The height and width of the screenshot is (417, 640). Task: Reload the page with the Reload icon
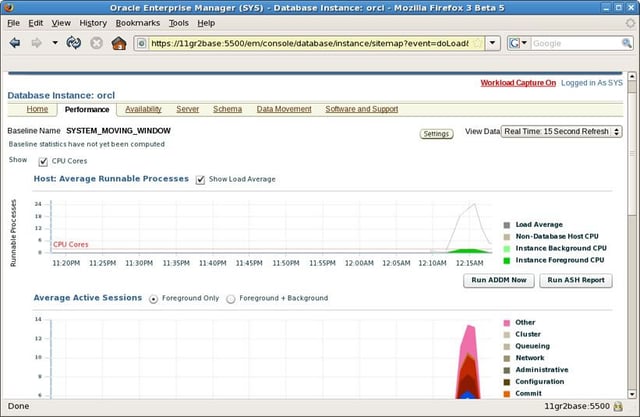click(74, 42)
